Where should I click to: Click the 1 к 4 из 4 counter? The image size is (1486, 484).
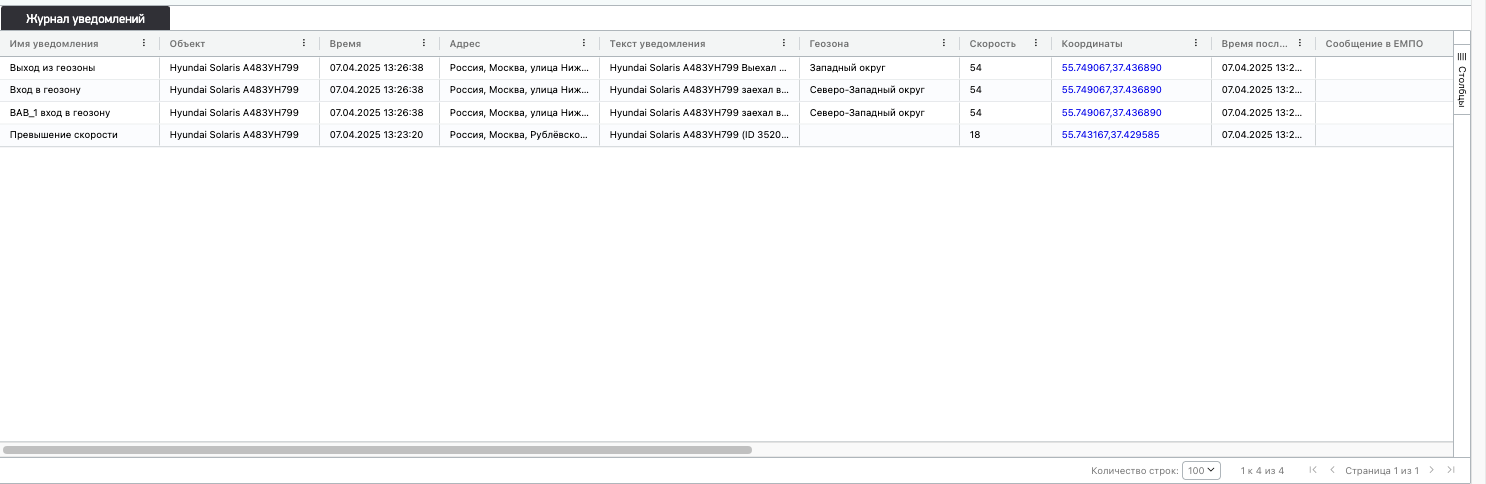tap(1262, 470)
